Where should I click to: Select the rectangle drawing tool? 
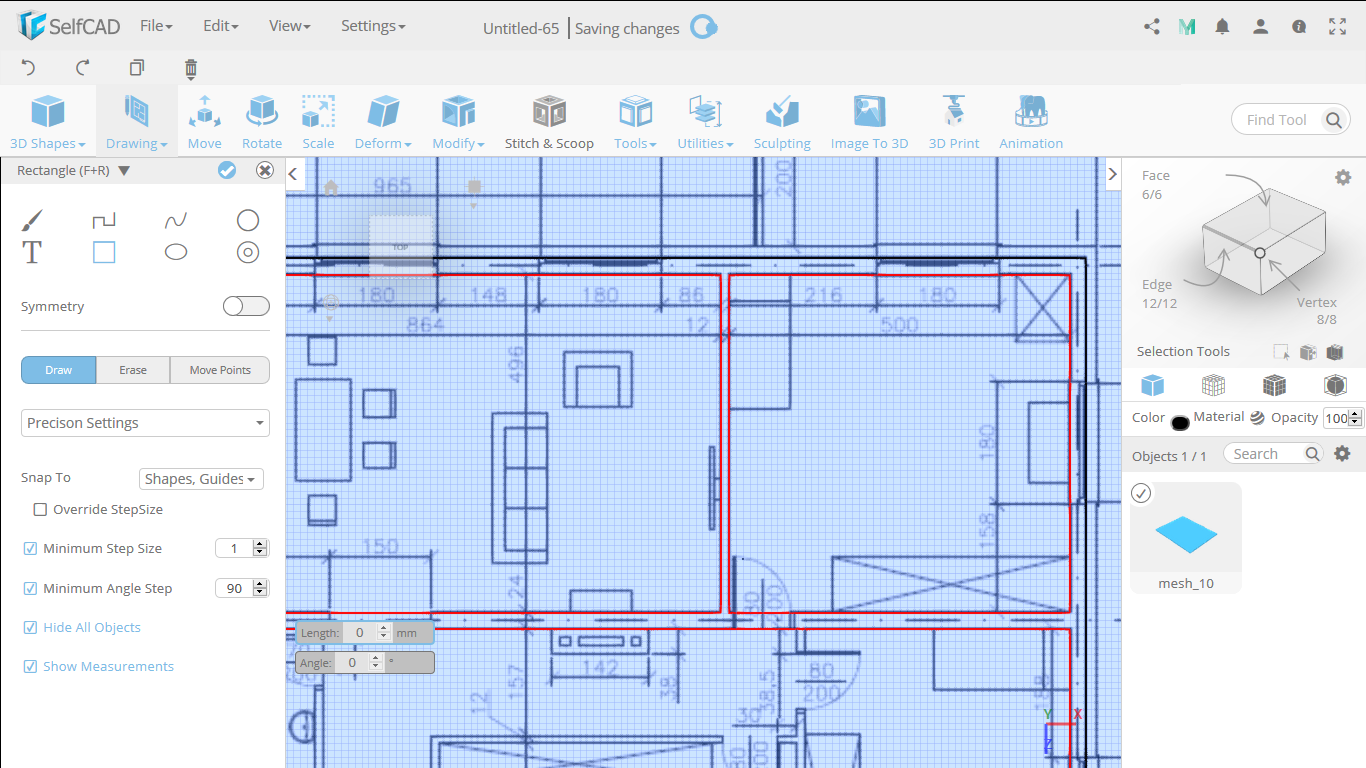point(104,252)
